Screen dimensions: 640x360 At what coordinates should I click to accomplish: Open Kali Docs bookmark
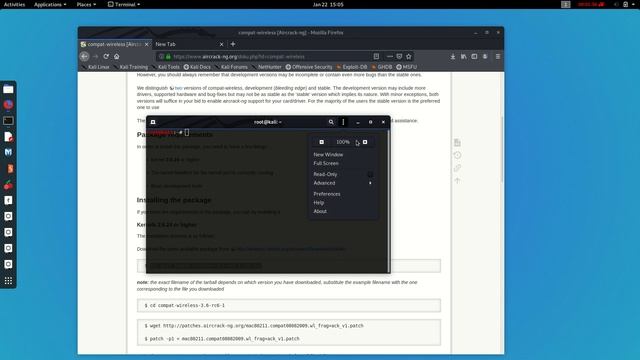click(197, 67)
